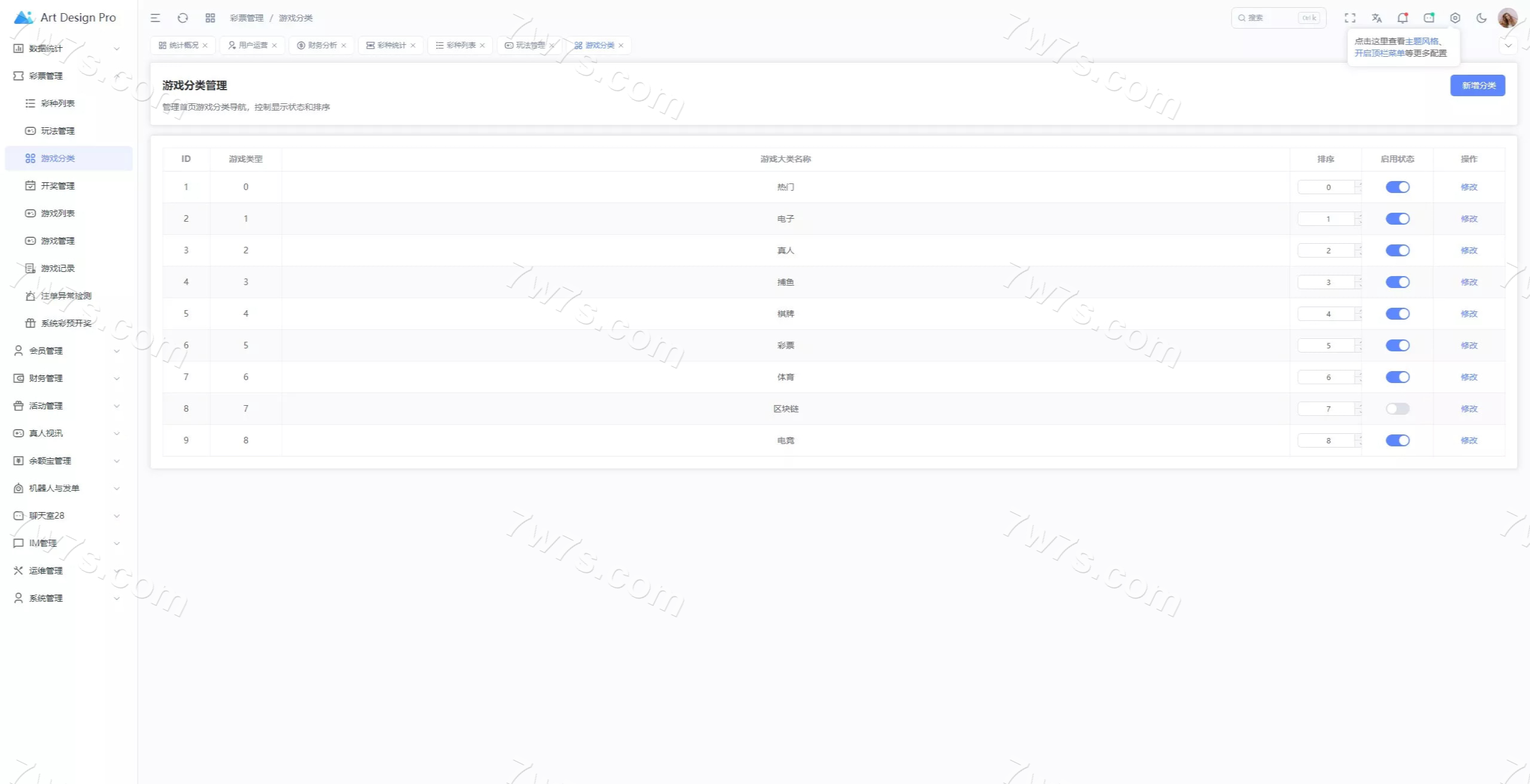Screen dimensions: 1530x784
Task: Click the 新增分类 button
Action: [x=1477, y=85]
